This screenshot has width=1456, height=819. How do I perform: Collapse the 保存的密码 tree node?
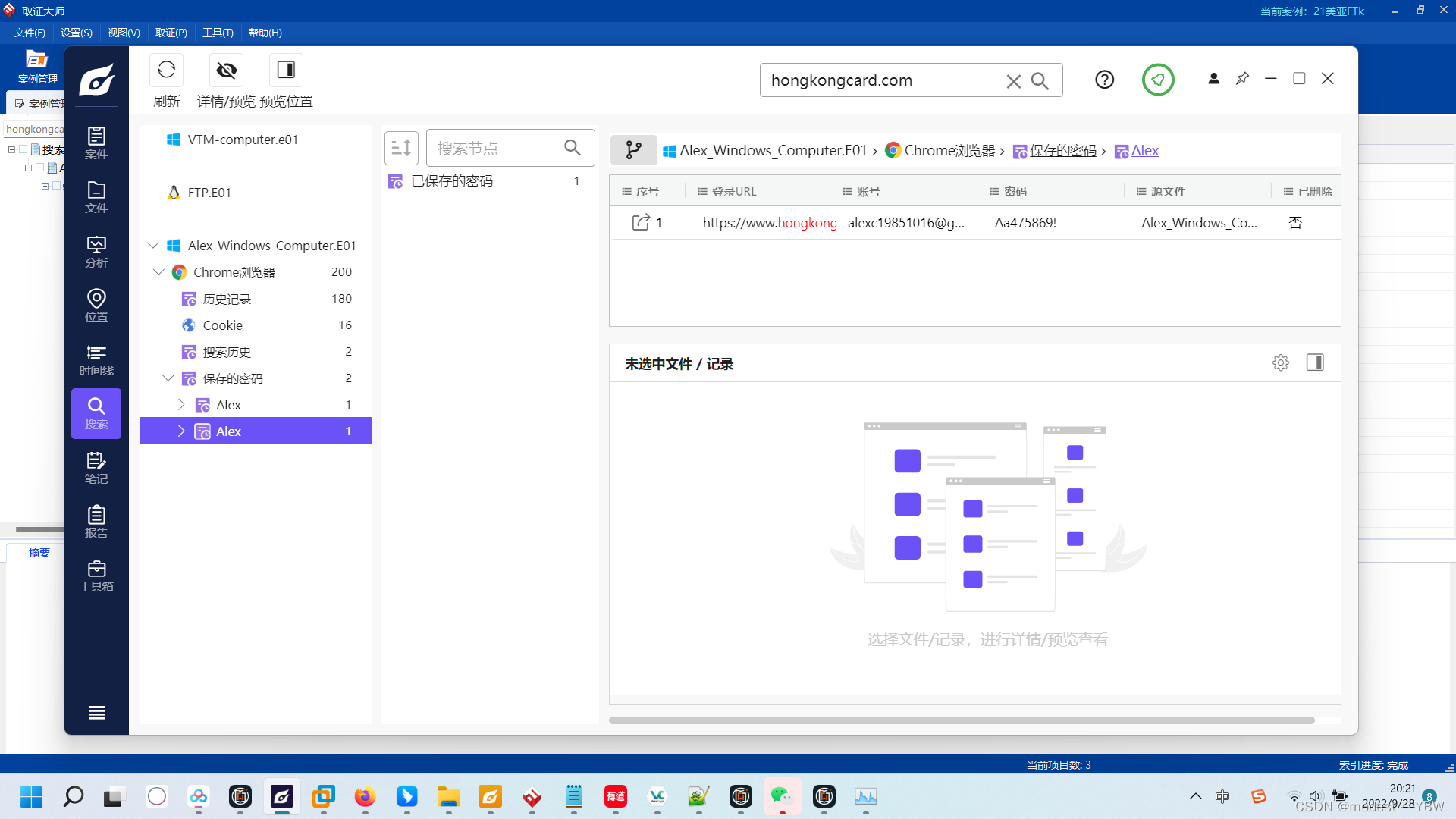(168, 378)
